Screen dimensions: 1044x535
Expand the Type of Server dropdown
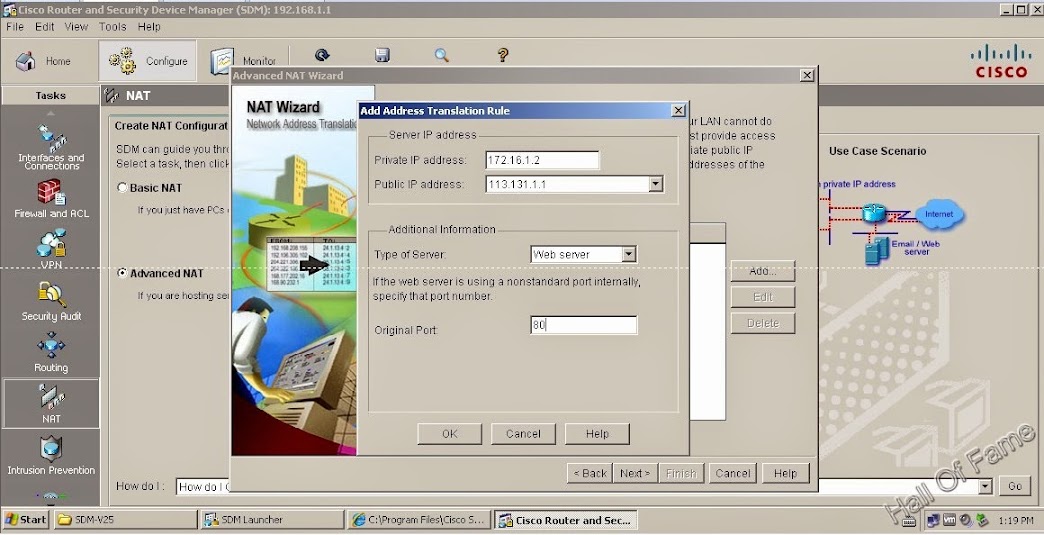point(629,254)
